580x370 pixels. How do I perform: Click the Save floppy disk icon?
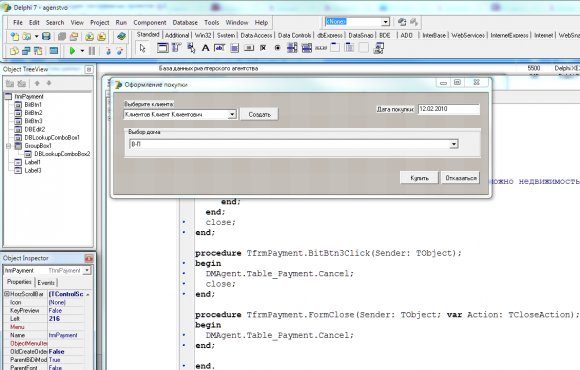click(x=46, y=36)
